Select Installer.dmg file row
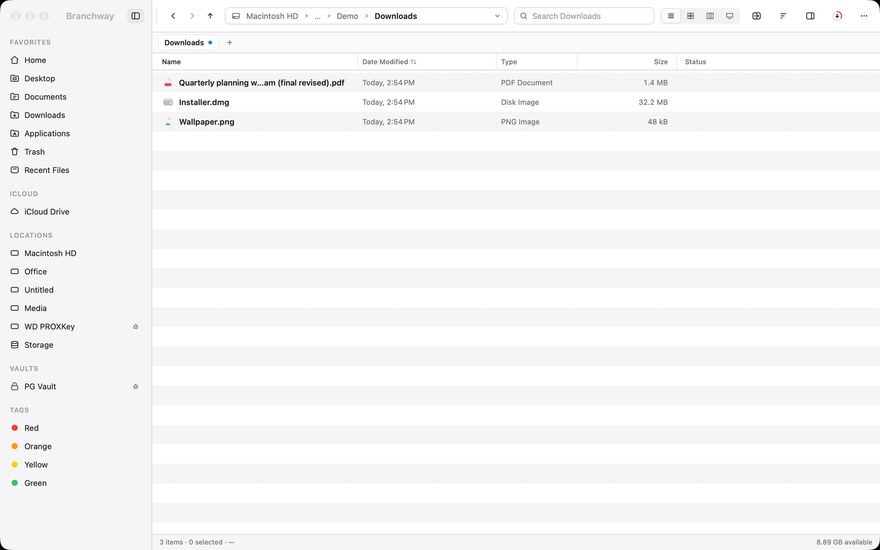 pyautogui.click(x=516, y=102)
